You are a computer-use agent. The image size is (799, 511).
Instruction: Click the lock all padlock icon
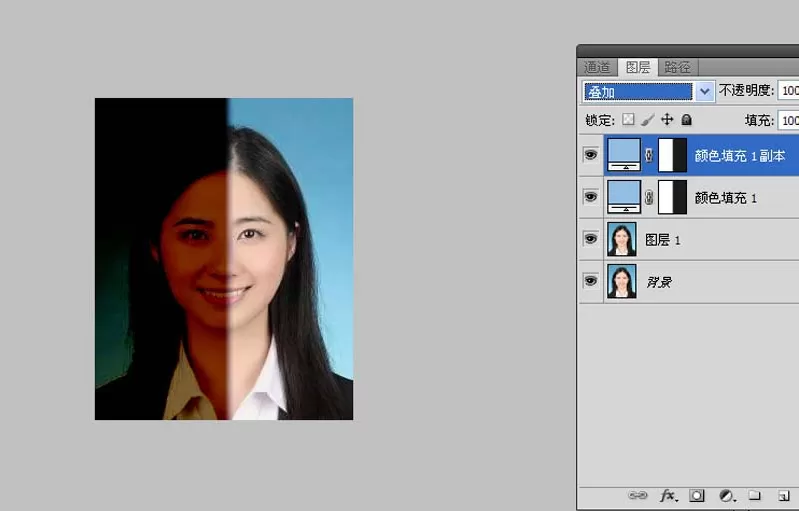point(686,119)
